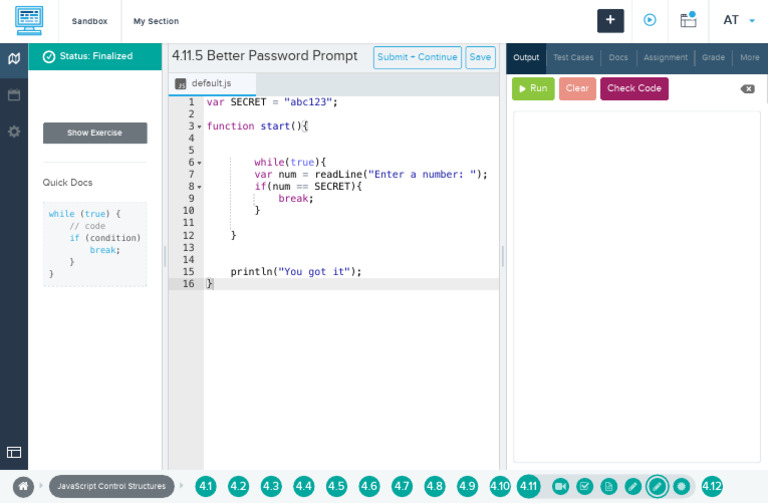
Task: Open the notifications window icon
Action: 688,20
